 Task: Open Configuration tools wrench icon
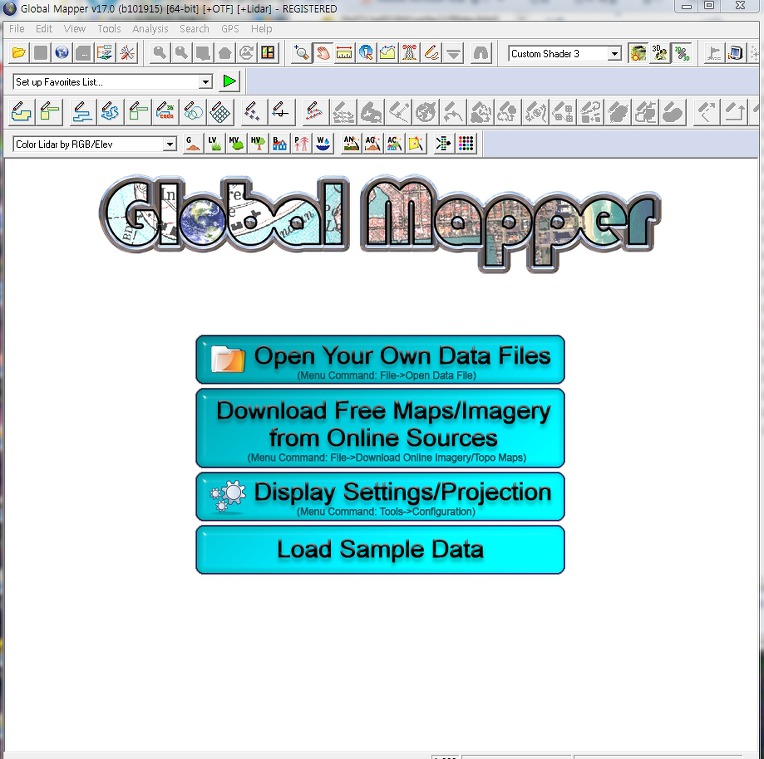tap(127, 53)
